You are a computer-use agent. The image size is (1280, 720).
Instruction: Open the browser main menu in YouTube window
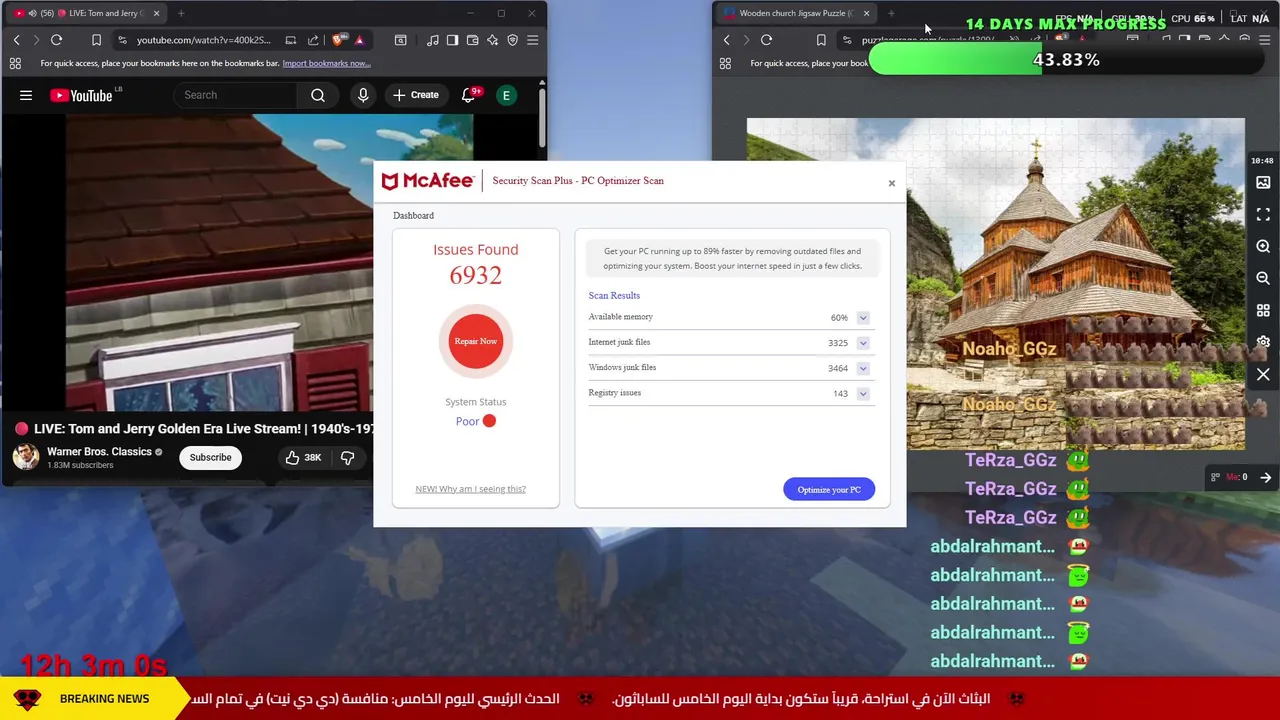click(532, 40)
